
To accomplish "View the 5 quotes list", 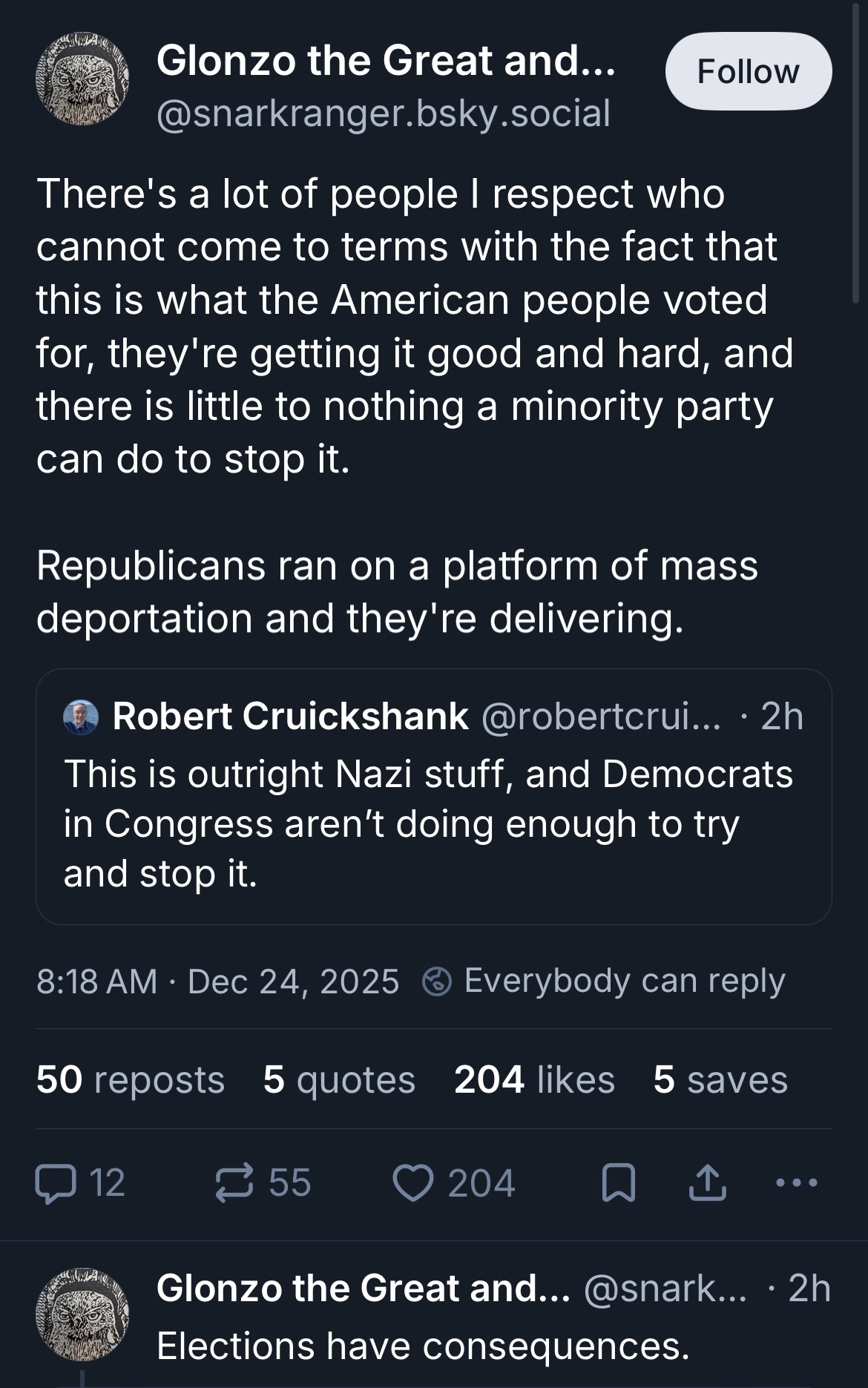I will pyautogui.click(x=339, y=1079).
